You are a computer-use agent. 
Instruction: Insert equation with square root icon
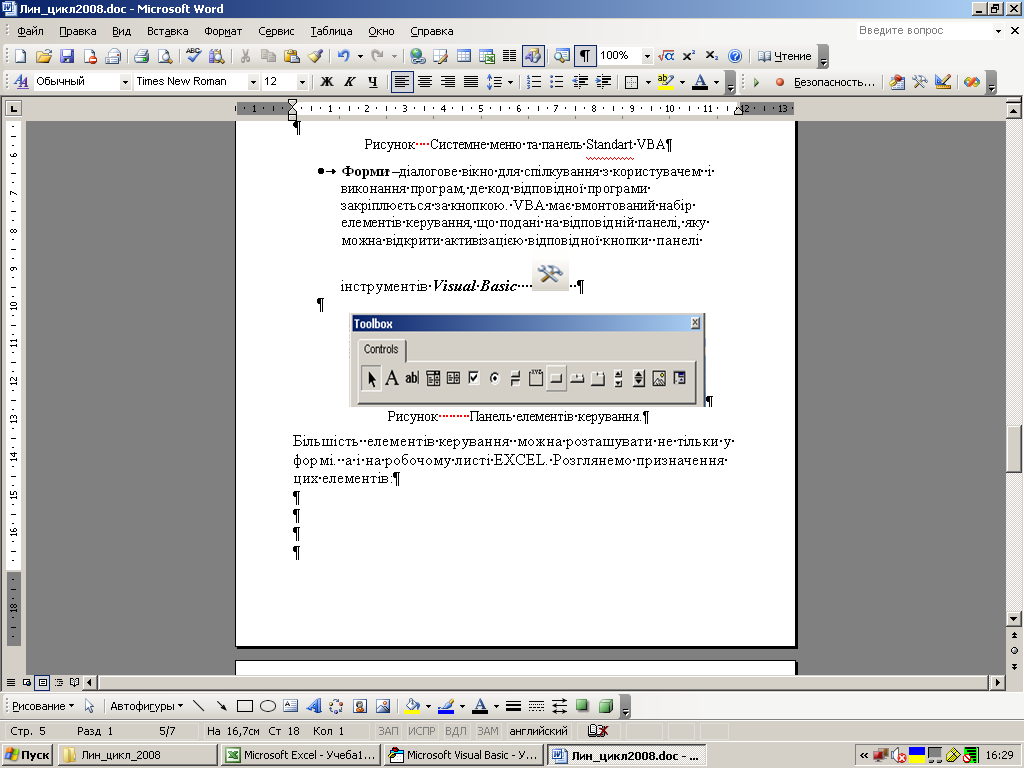coord(666,56)
